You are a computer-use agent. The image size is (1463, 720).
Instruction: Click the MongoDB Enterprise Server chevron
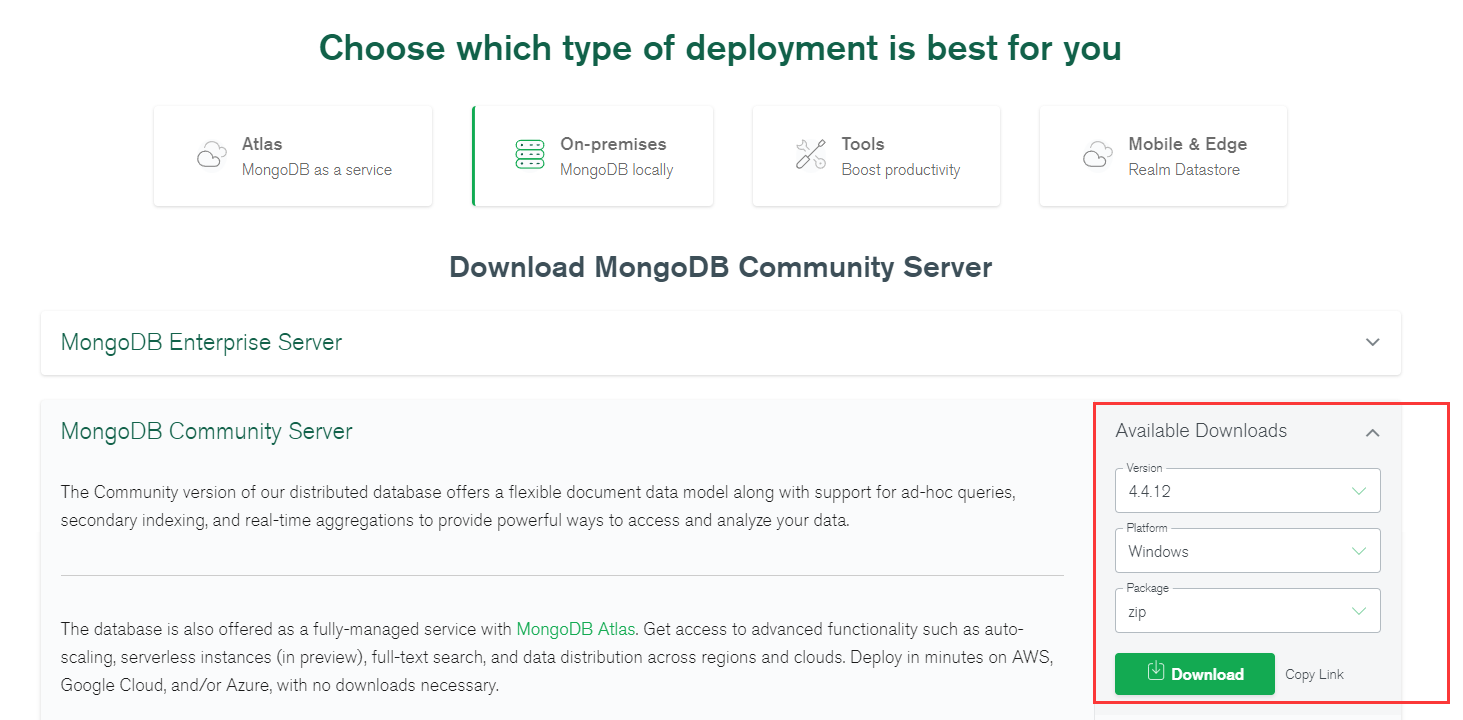1373,342
